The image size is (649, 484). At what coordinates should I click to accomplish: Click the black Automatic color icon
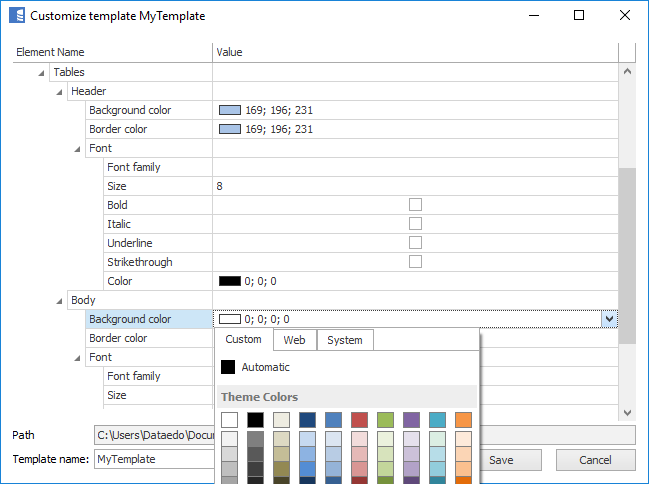click(x=229, y=367)
